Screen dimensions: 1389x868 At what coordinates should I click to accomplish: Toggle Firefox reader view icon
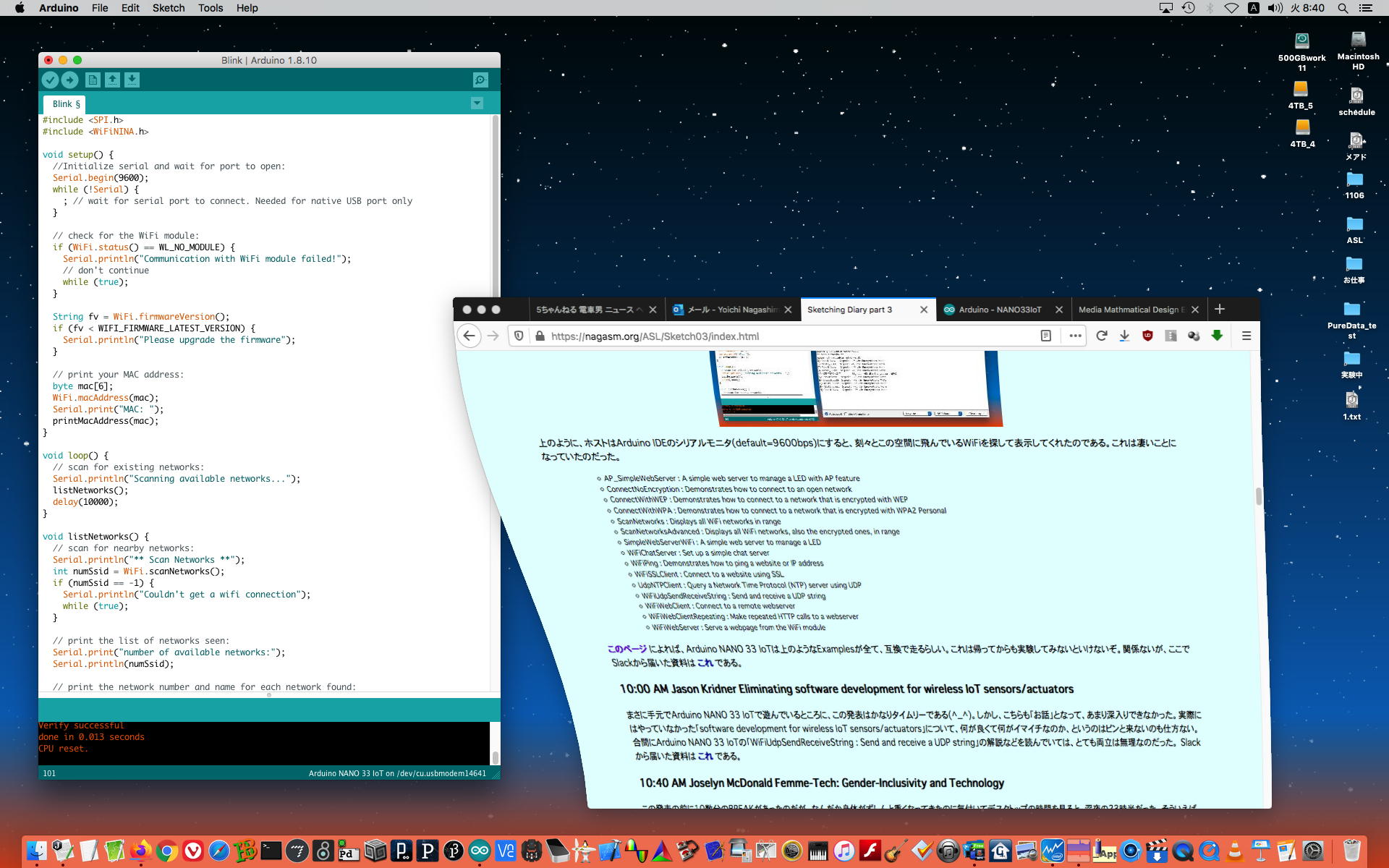[1045, 336]
